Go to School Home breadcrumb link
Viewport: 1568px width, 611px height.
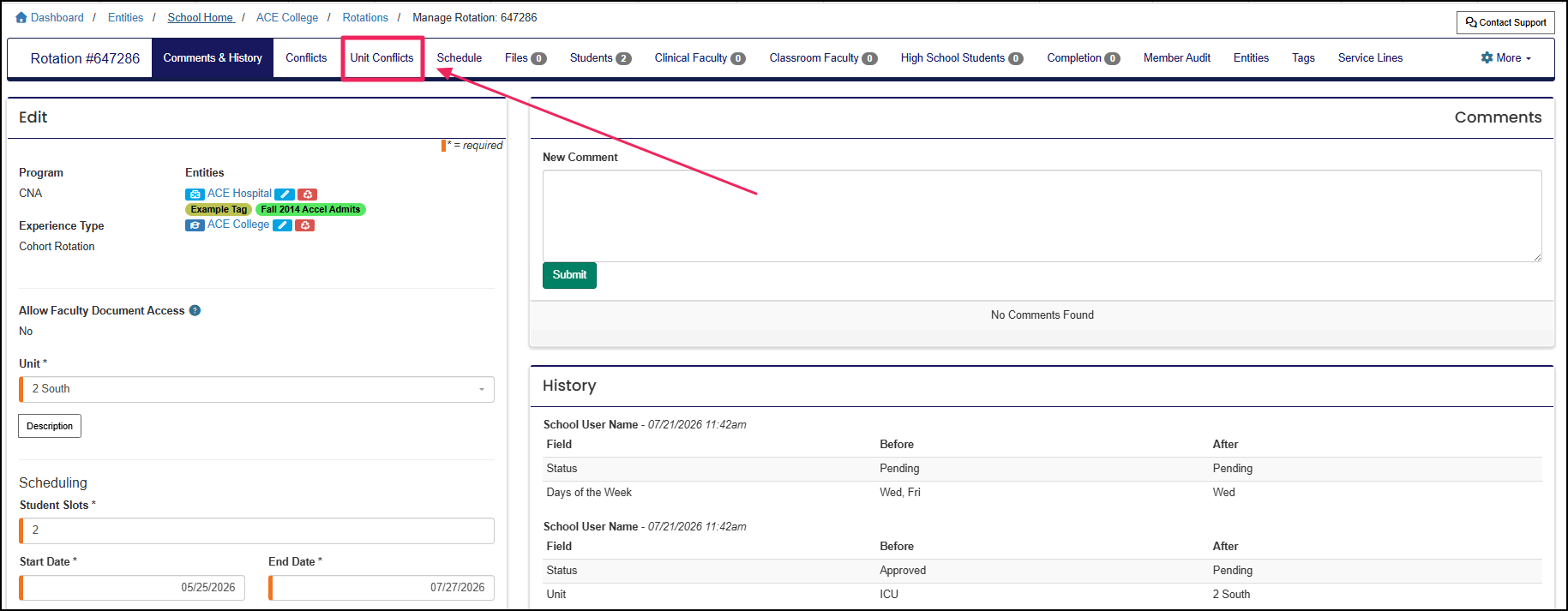point(201,17)
